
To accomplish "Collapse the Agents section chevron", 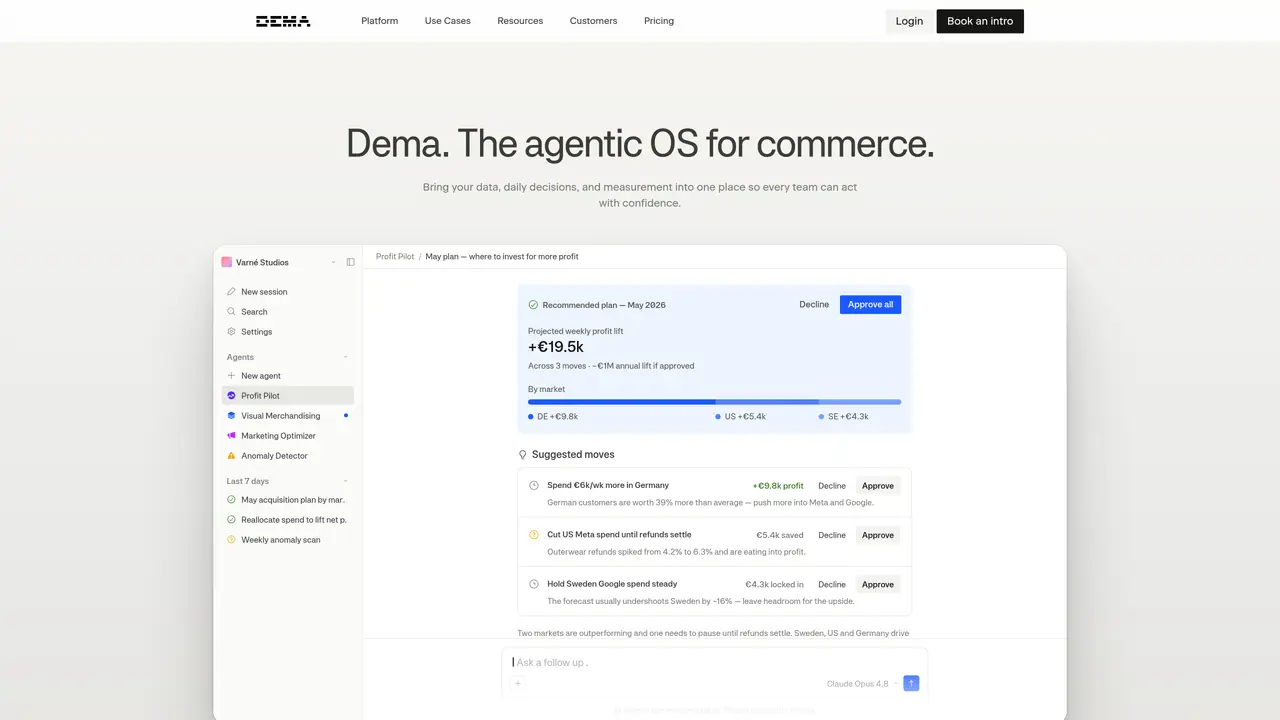I will (346, 357).
